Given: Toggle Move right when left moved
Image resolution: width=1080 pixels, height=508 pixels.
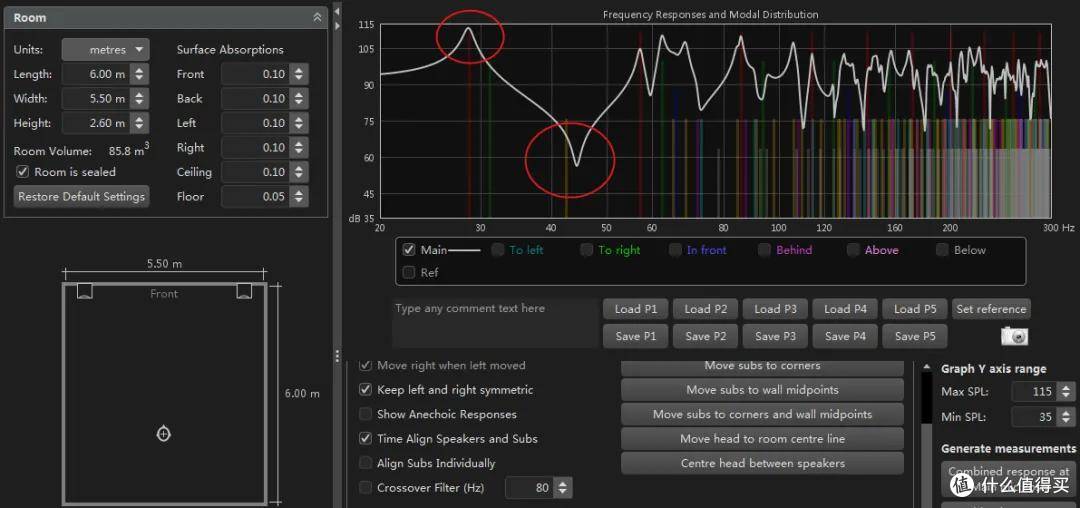Looking at the screenshot, I should pyautogui.click(x=366, y=366).
